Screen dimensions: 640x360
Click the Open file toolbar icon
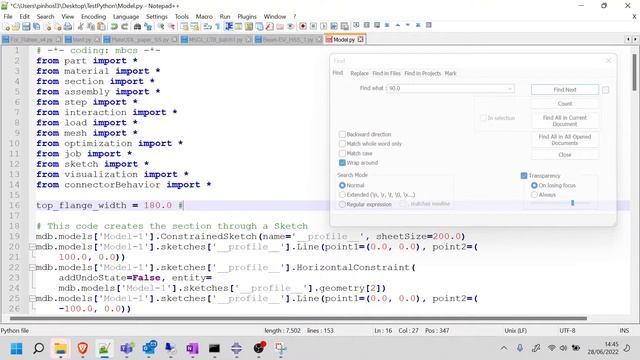[16, 27]
